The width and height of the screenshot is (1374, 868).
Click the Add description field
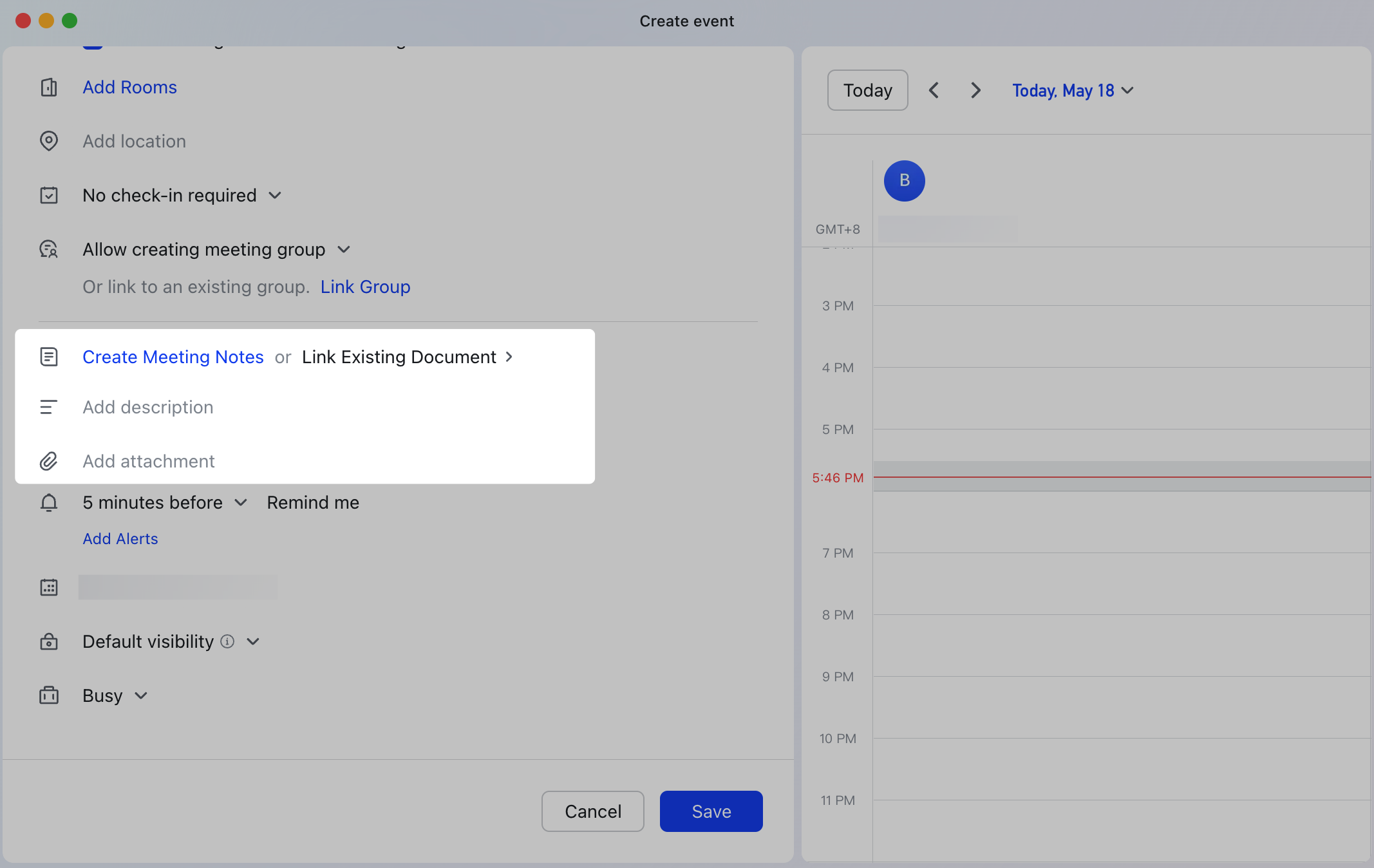click(x=147, y=407)
